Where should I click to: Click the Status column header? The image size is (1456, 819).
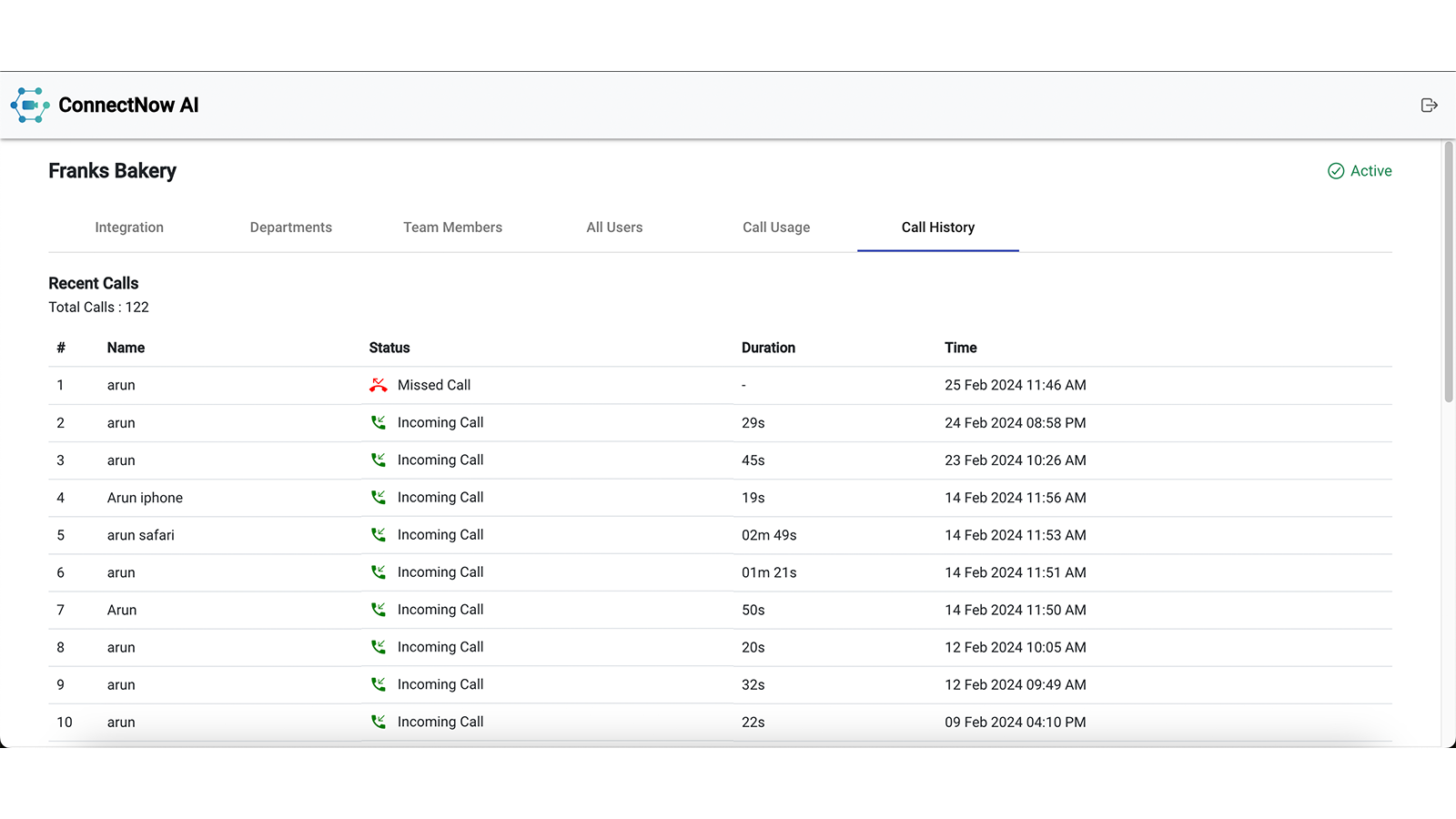(x=389, y=348)
